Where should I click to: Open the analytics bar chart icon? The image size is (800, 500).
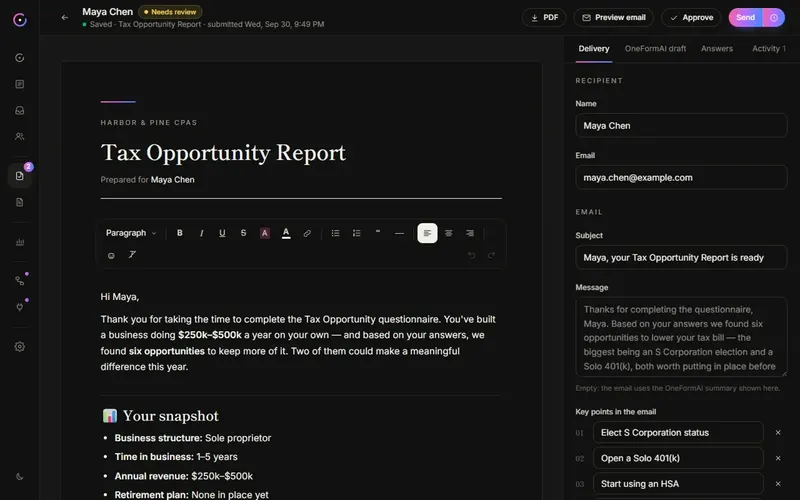[x=19, y=242]
